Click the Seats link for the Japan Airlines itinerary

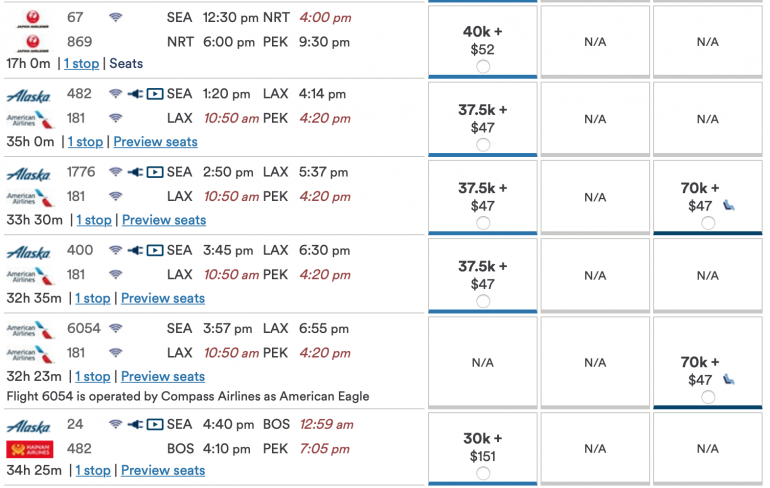[126, 64]
